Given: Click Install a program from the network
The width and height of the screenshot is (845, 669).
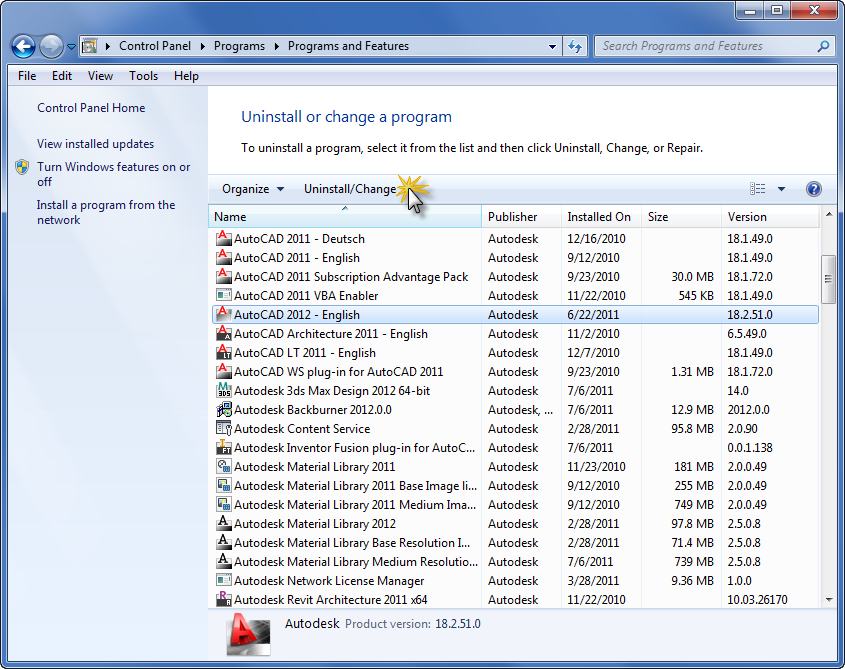Looking at the screenshot, I should tap(106, 212).
